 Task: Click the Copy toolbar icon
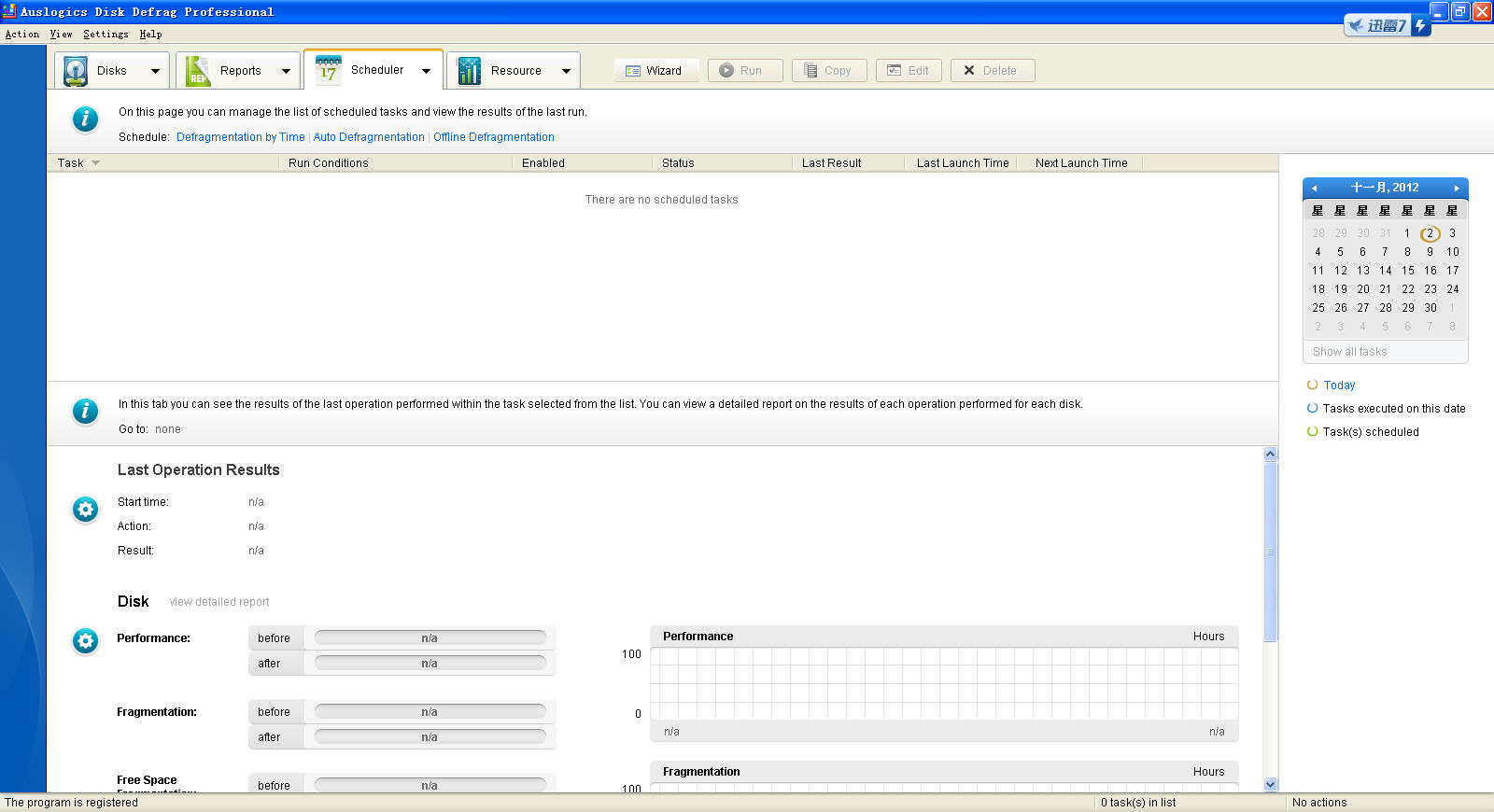pos(810,71)
